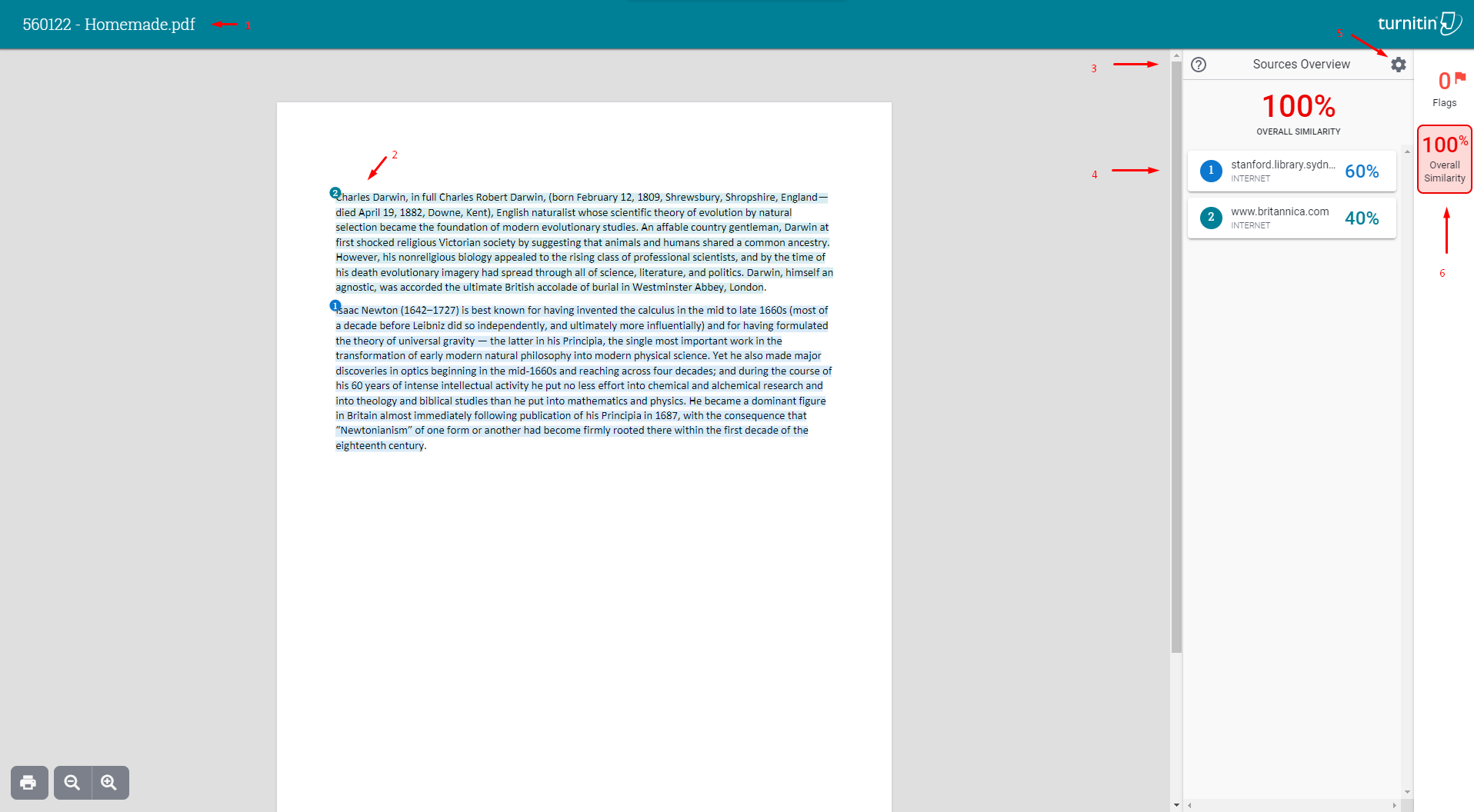Viewport: 1474px width, 812px height.
Task: Click the filename 560122 - Homemade.pdf
Action: click(108, 24)
